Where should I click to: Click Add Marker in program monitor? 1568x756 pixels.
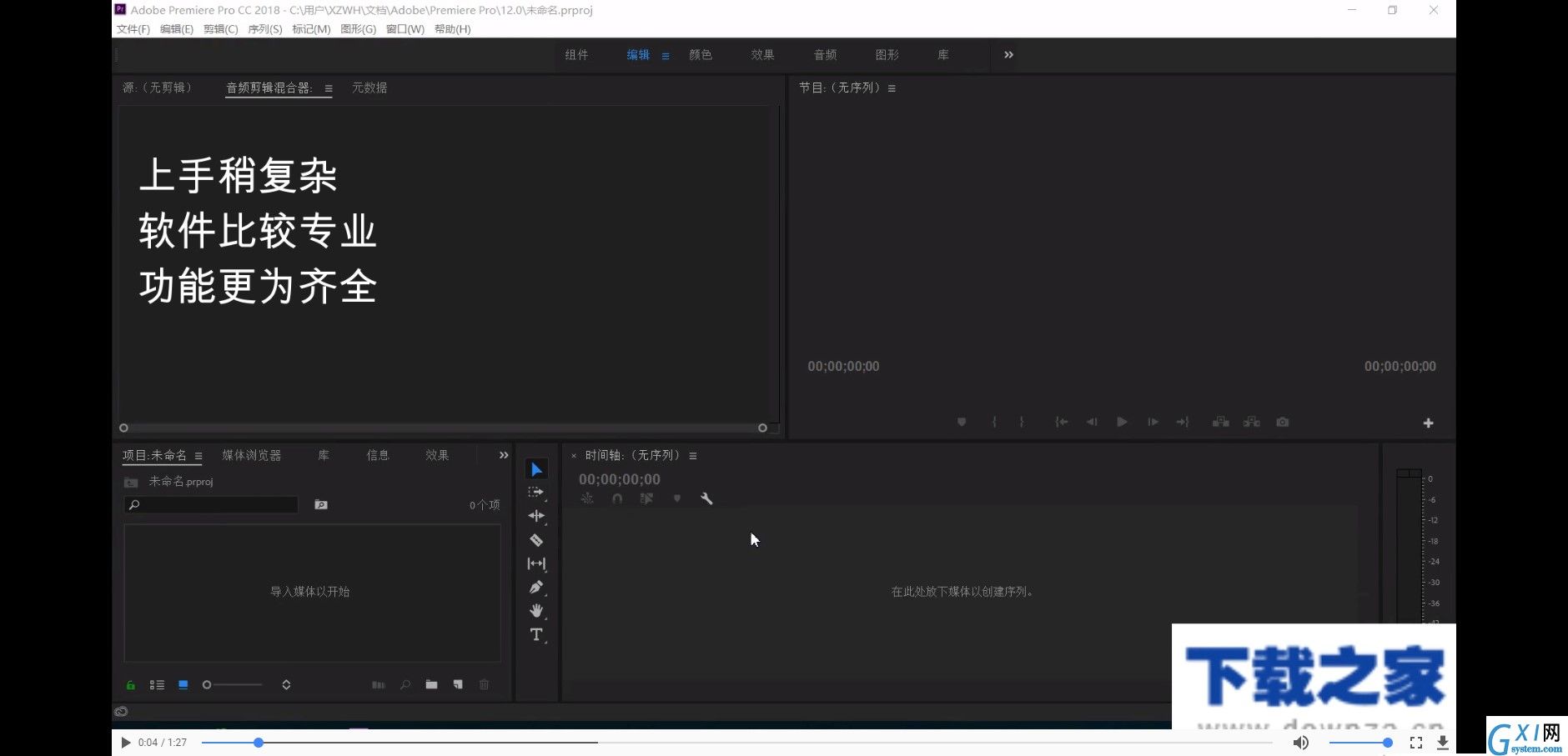coord(962,423)
